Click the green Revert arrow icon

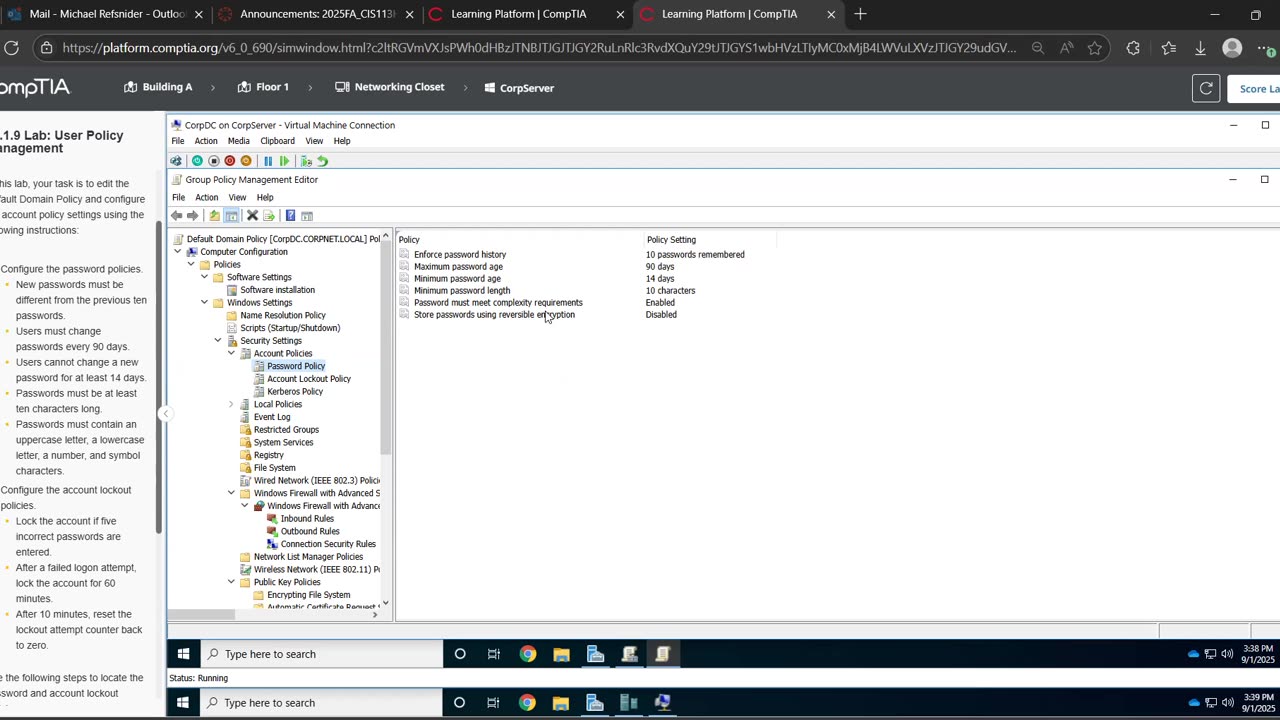point(322,161)
